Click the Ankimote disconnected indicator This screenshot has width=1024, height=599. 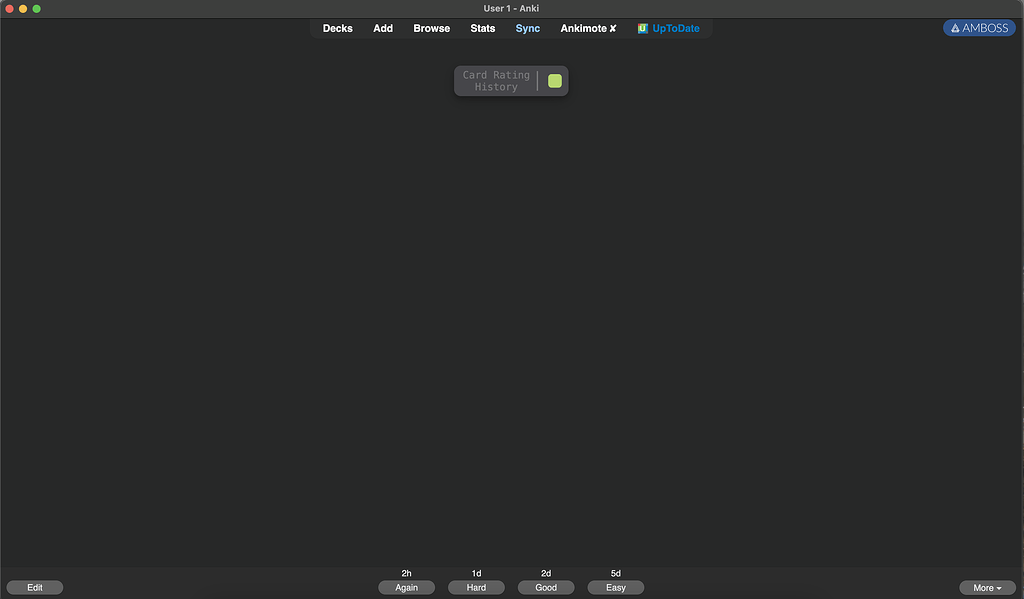[611, 28]
